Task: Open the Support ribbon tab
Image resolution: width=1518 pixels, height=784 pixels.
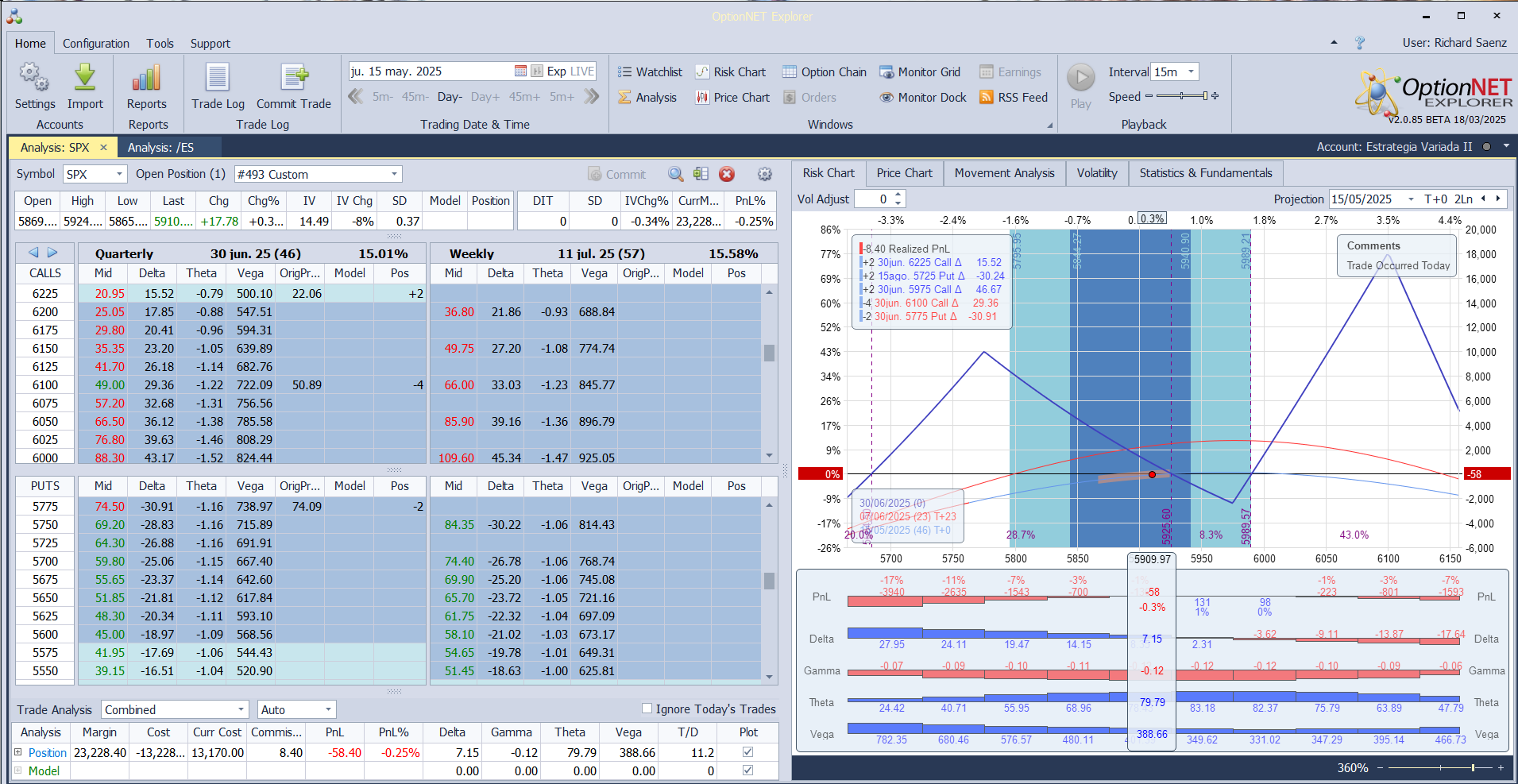Action: click(x=211, y=44)
